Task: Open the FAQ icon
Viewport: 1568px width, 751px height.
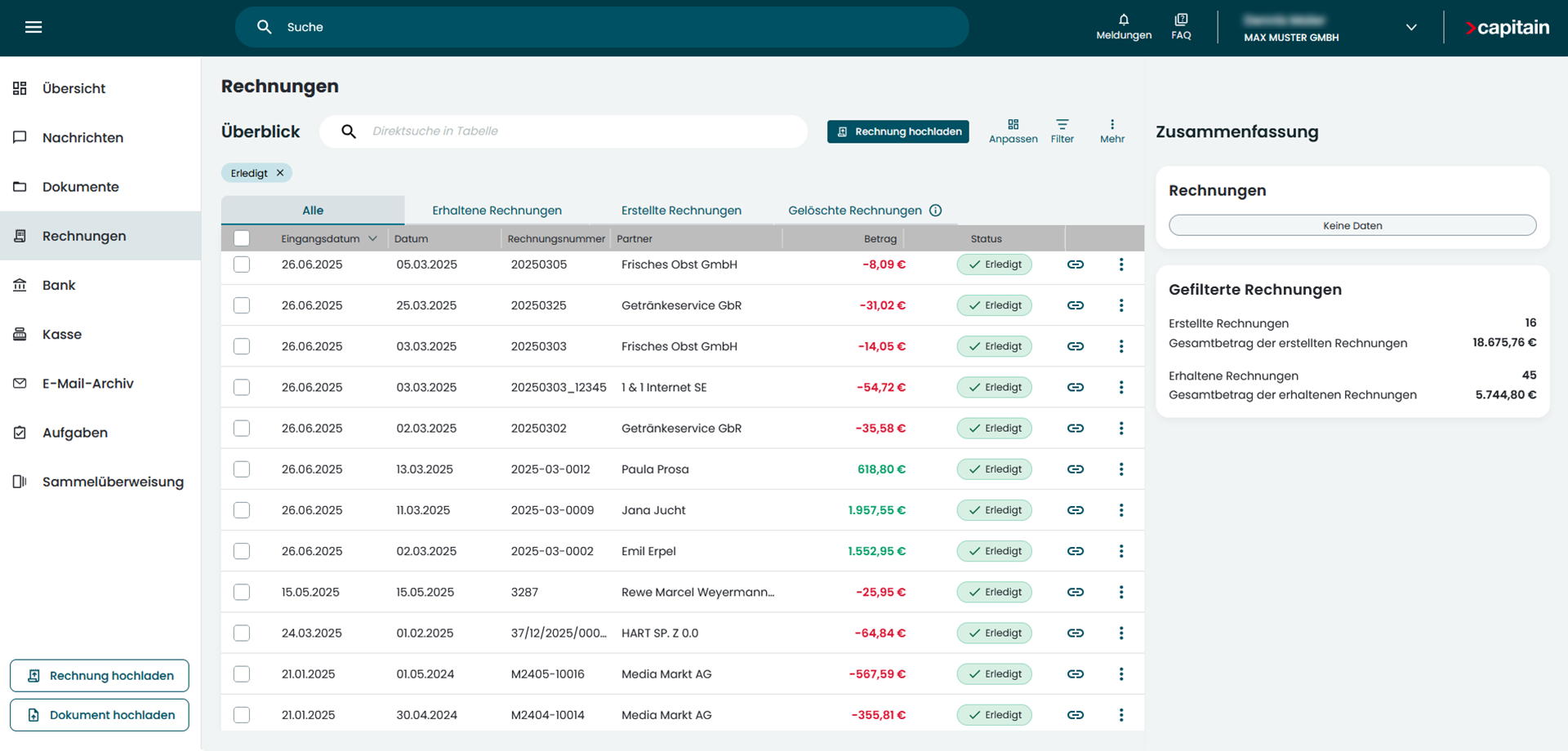Action: [x=1181, y=20]
